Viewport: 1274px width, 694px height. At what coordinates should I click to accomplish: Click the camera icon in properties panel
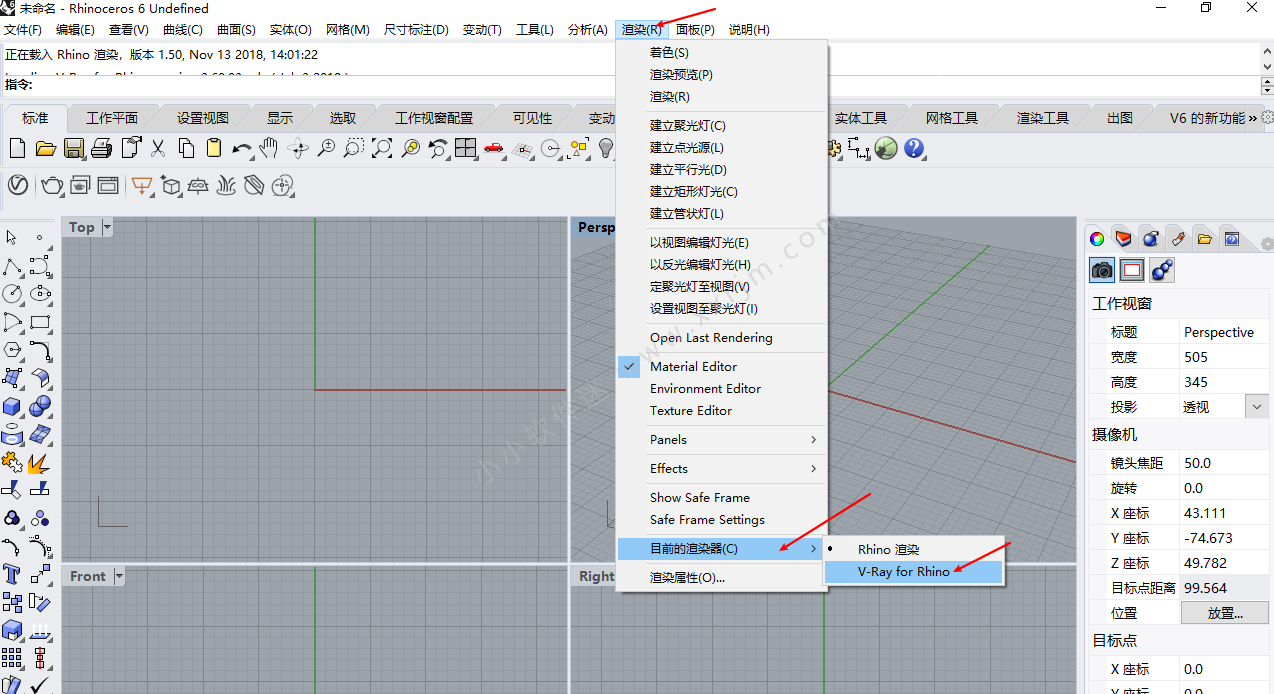1102,270
